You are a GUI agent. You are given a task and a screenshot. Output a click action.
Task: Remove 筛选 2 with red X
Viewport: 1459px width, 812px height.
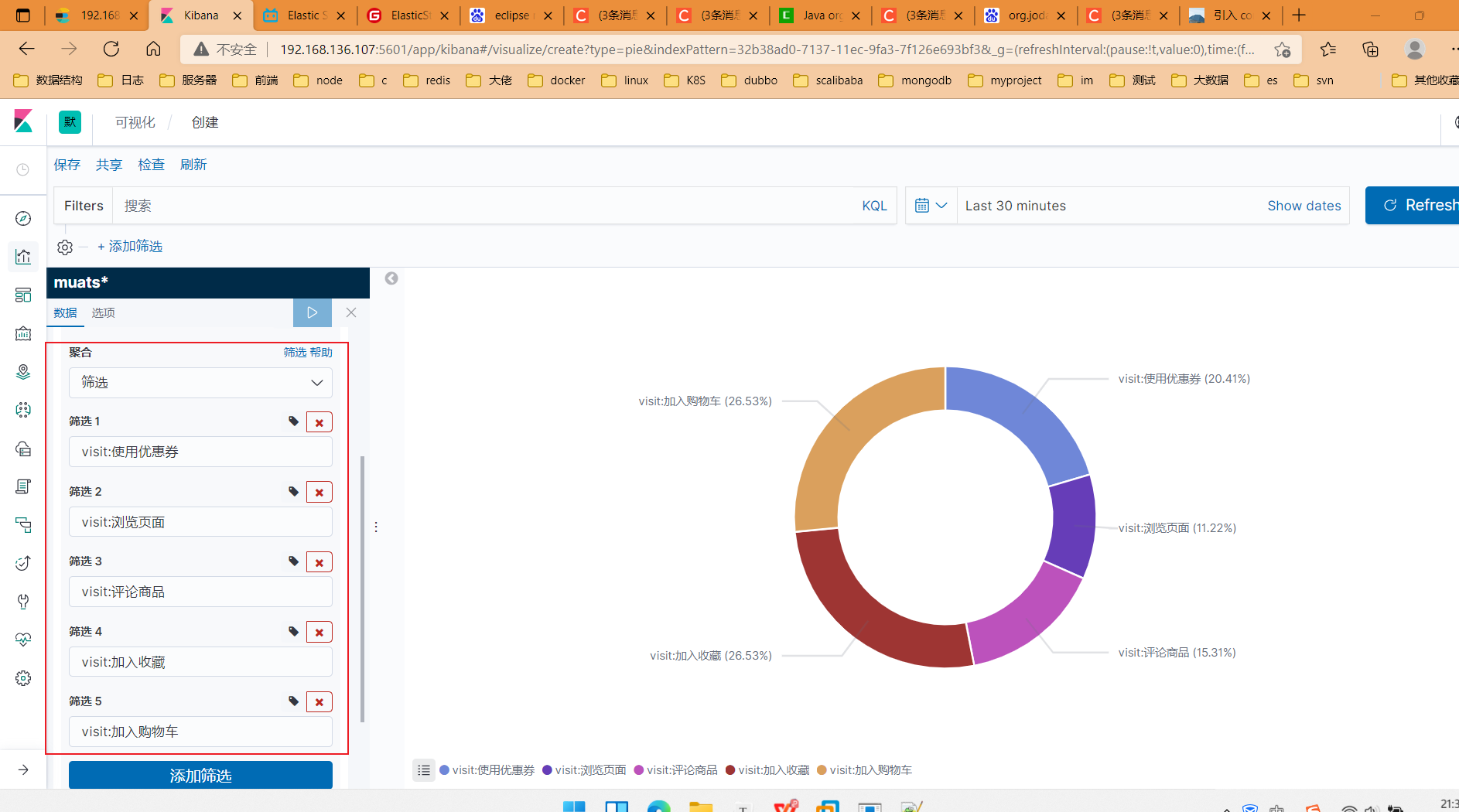pyautogui.click(x=319, y=493)
